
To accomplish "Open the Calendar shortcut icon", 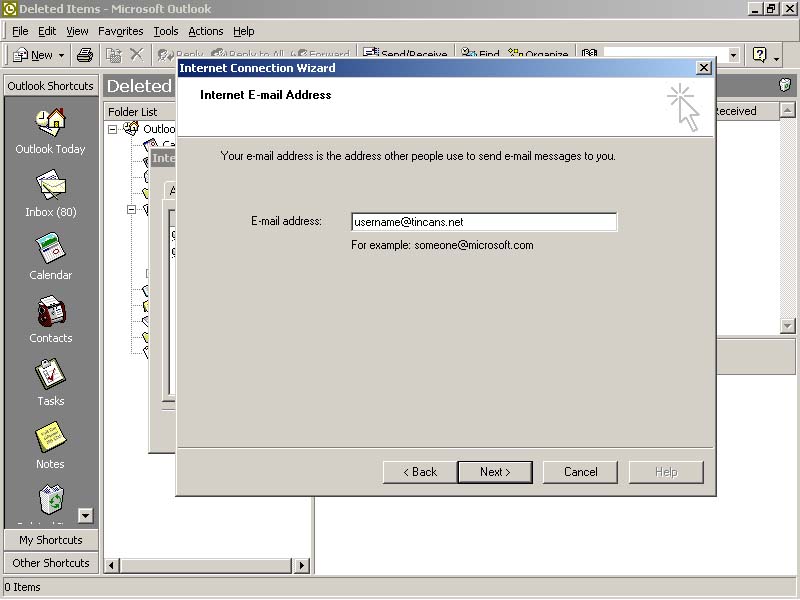I will pos(51,248).
